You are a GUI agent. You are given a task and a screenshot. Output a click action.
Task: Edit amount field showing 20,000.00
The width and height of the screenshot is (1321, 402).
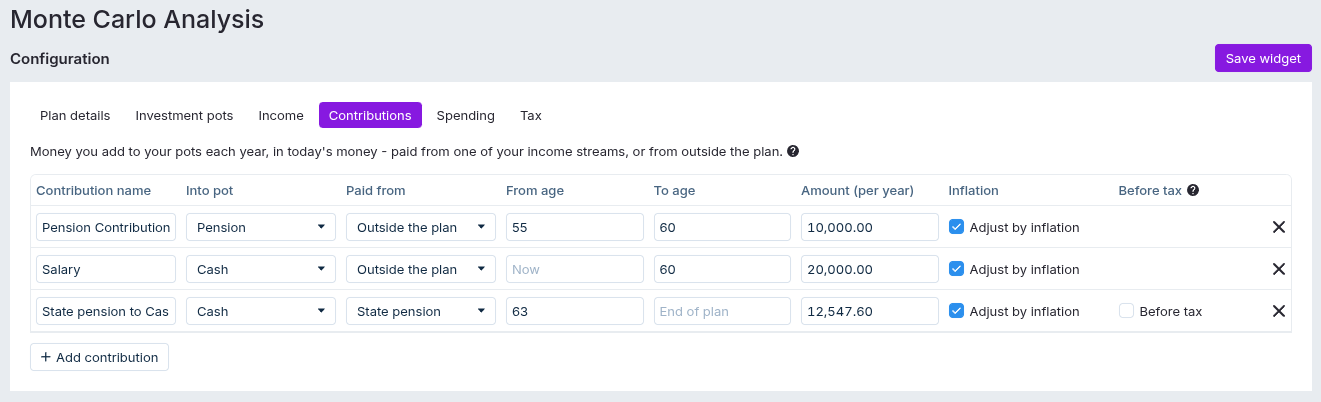870,269
